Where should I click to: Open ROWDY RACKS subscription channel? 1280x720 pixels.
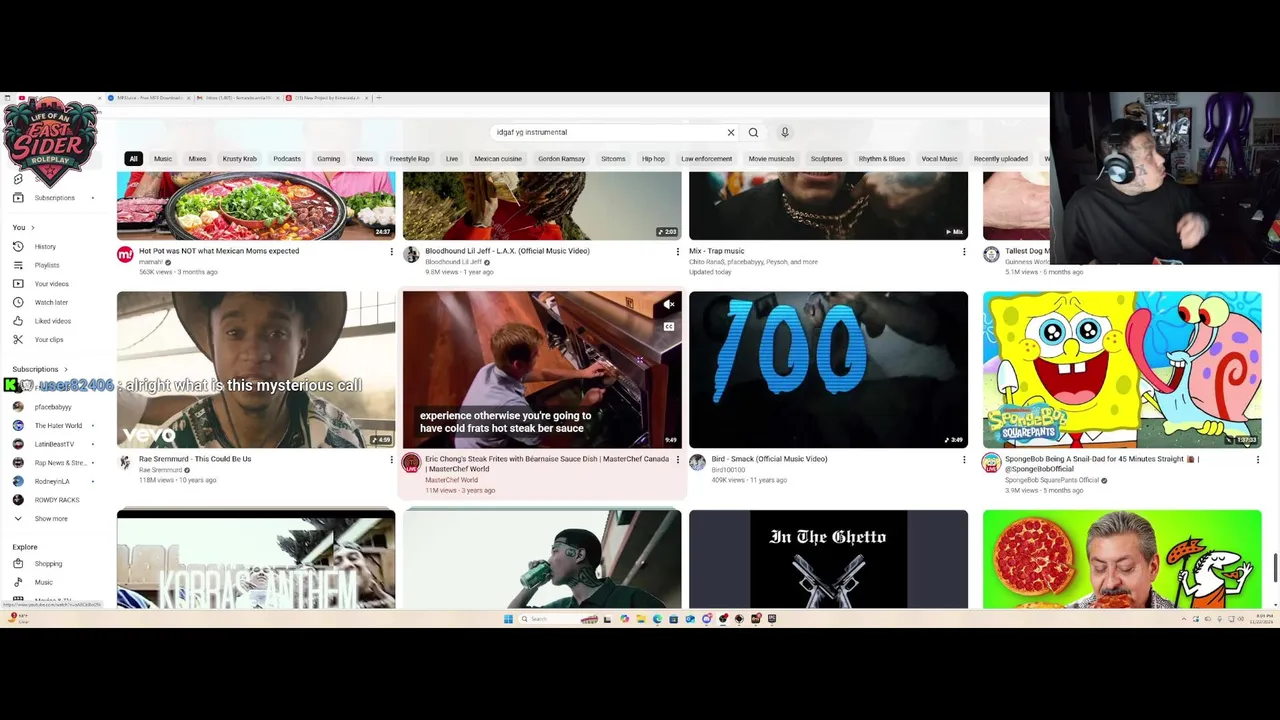coord(56,500)
